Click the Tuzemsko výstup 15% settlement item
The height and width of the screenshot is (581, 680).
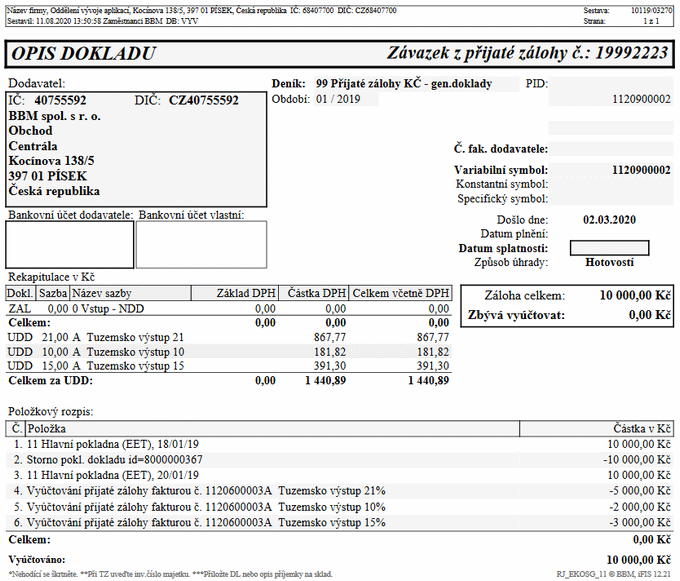point(206,522)
